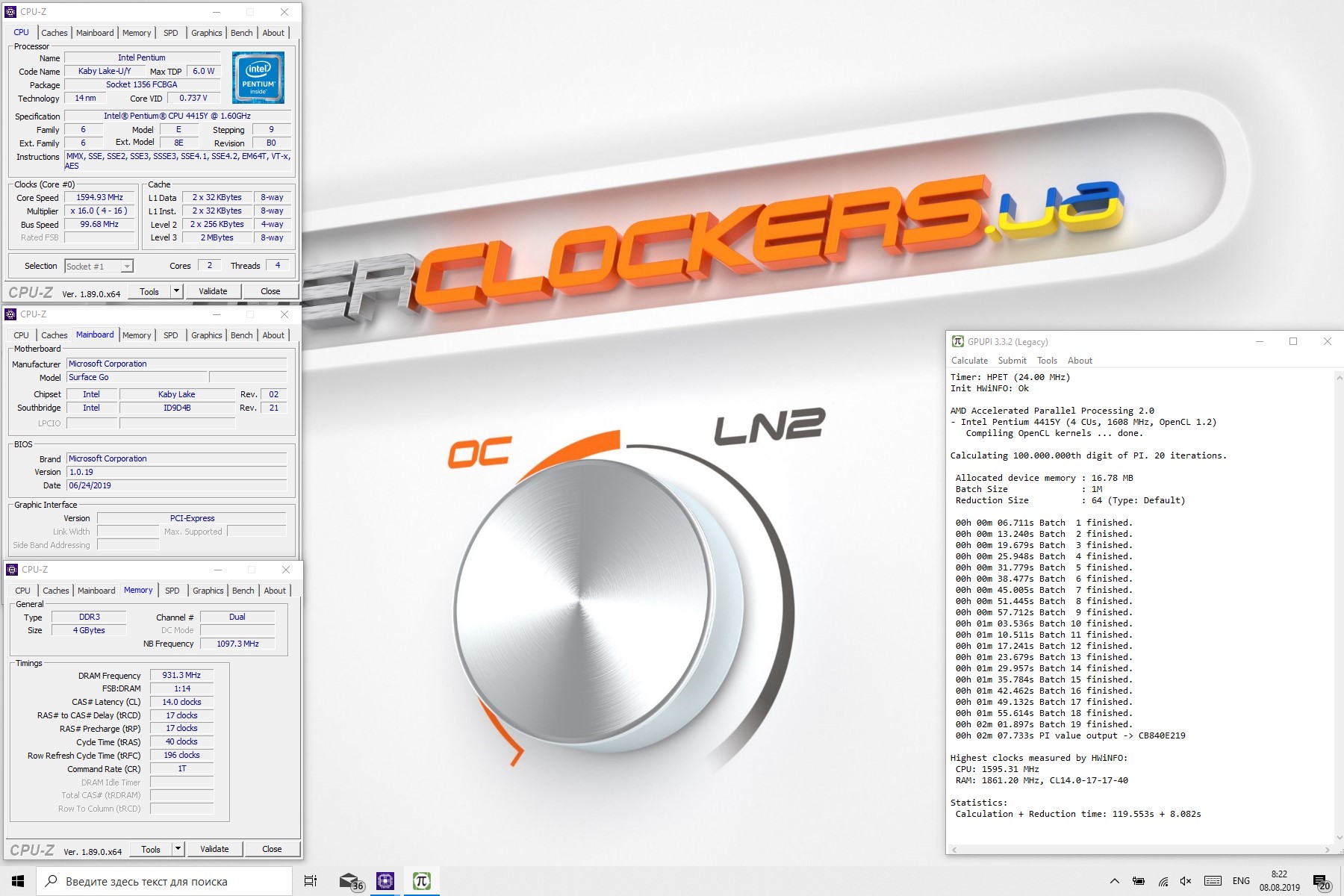The height and width of the screenshot is (896, 1344).
Task: Click Batch 10 finished line in GPUPI
Action: tap(1043, 623)
